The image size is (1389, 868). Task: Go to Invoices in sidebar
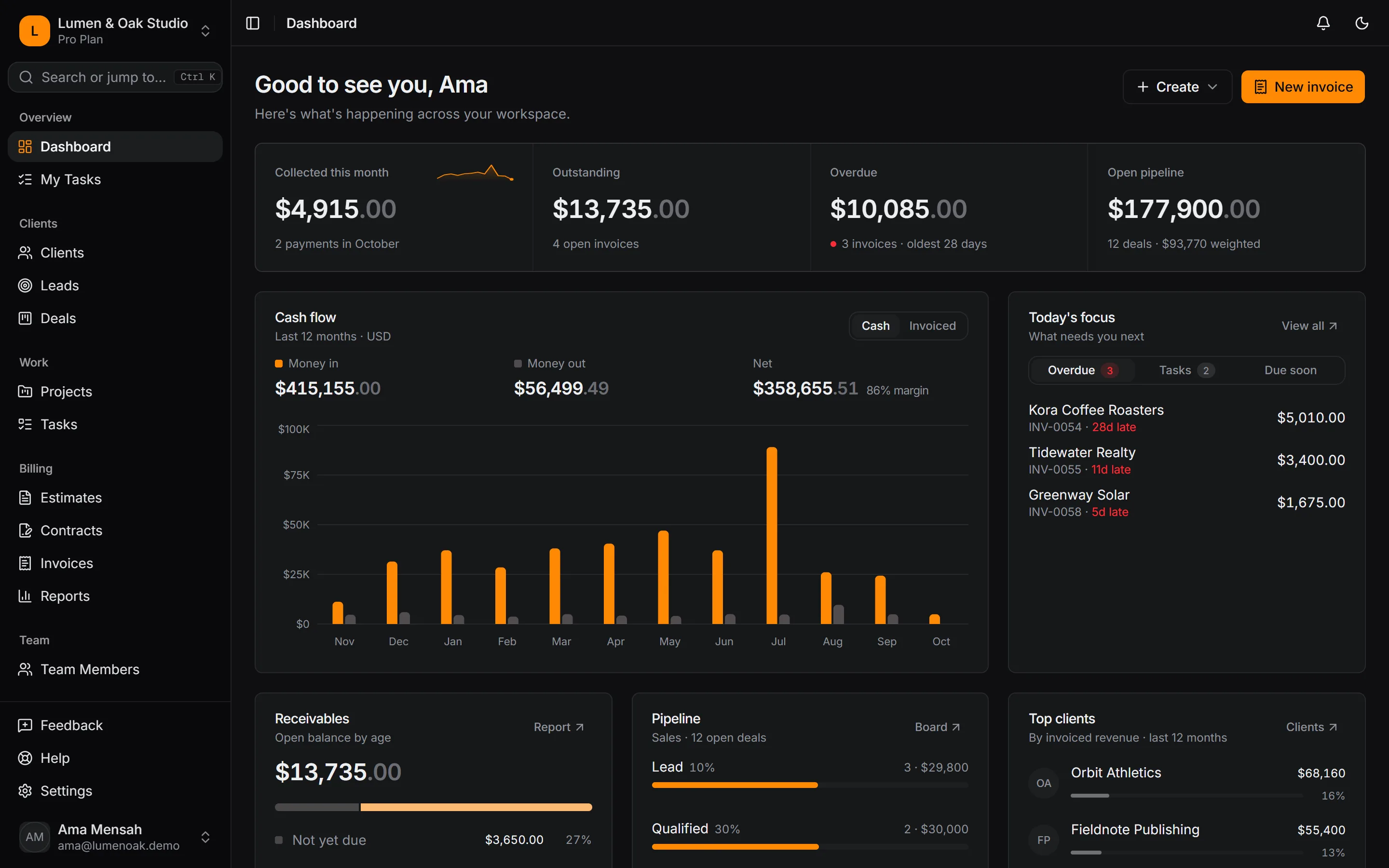pos(115,563)
